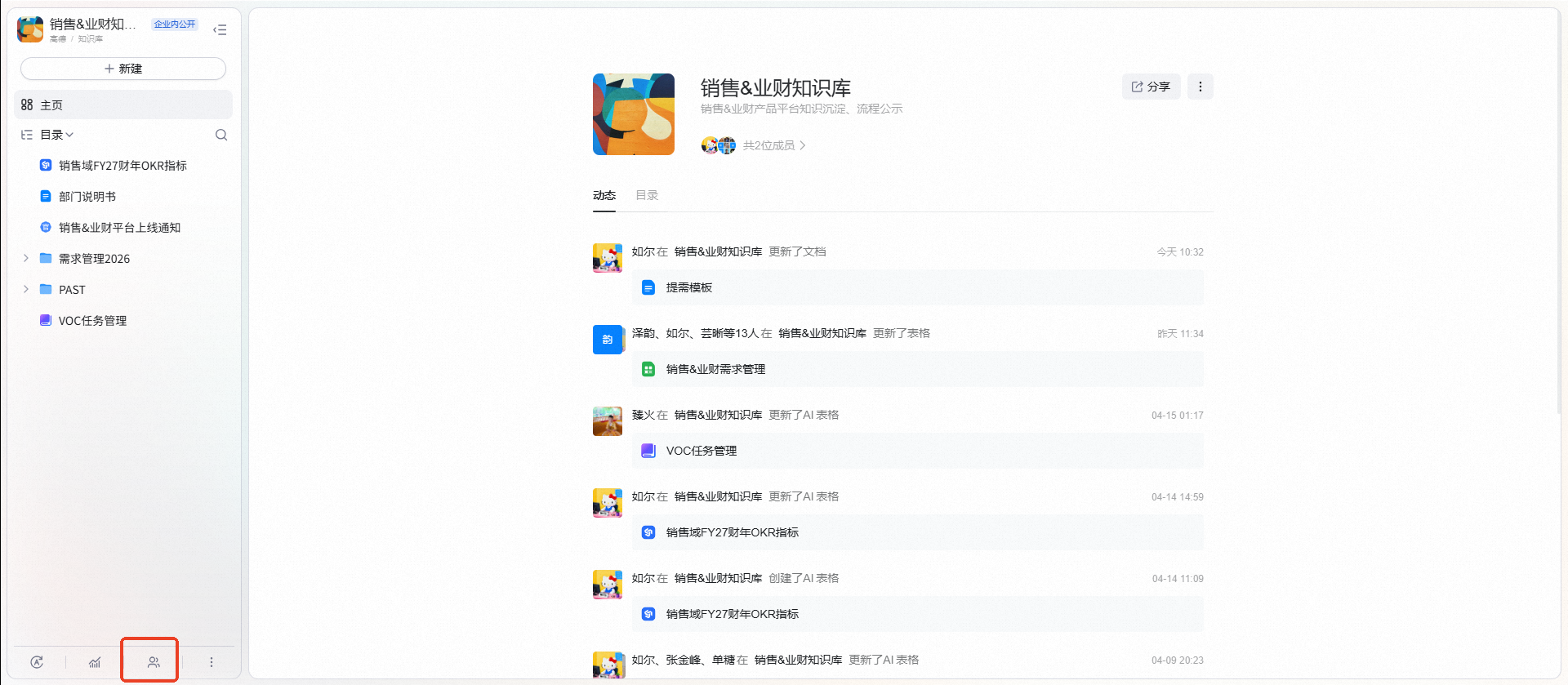The height and width of the screenshot is (685, 1568).
Task: Click the purple icon beside VOC任务管理 card
Action: (x=648, y=451)
